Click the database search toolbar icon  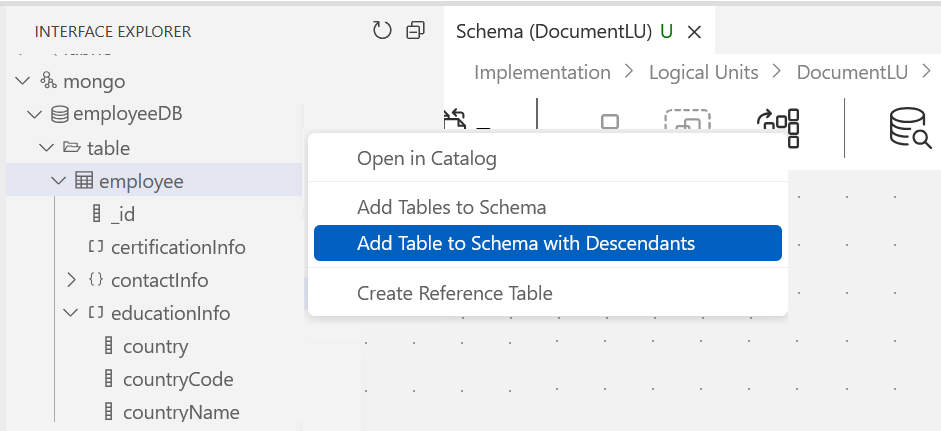coord(909,129)
